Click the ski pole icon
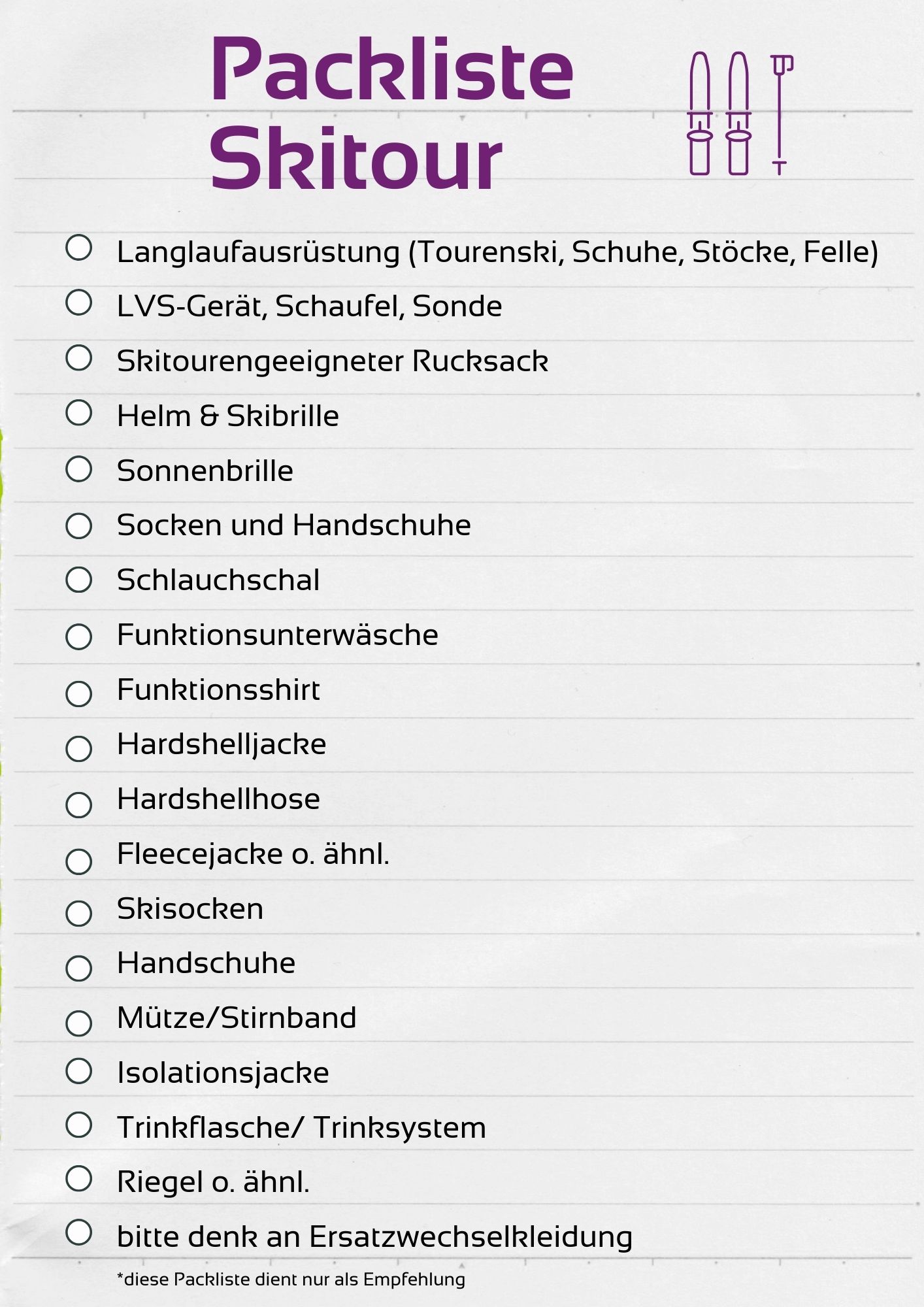 [x=780, y=114]
